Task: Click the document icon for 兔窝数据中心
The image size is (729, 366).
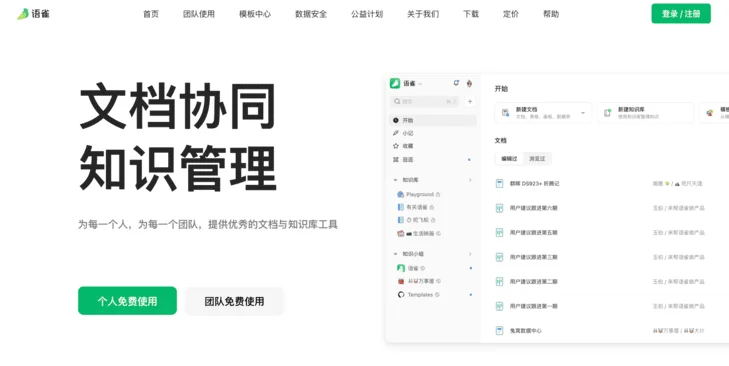Action: click(499, 331)
